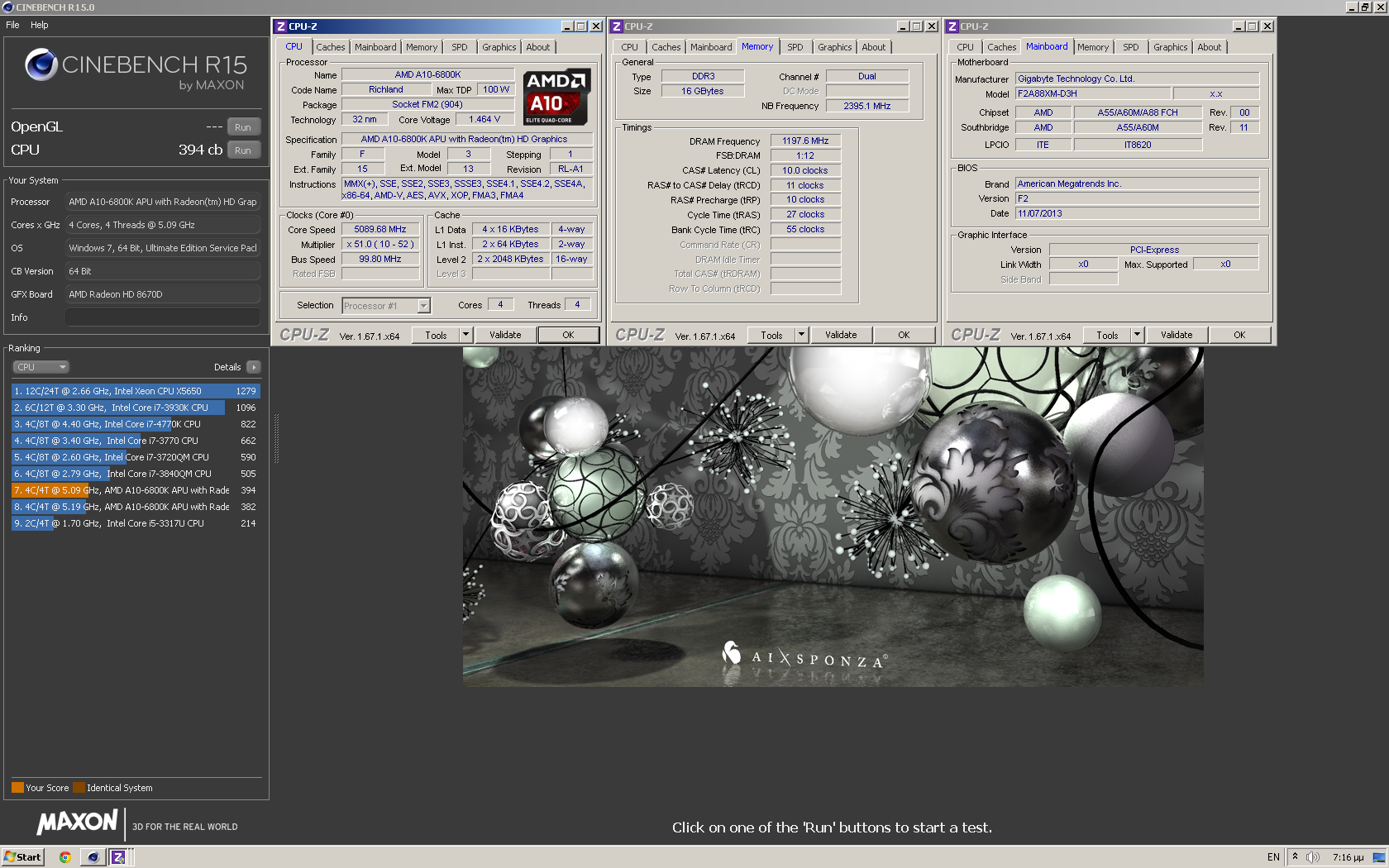The height and width of the screenshot is (868, 1389).
Task: Click the AMD A10 processor logo
Action: 556,97
